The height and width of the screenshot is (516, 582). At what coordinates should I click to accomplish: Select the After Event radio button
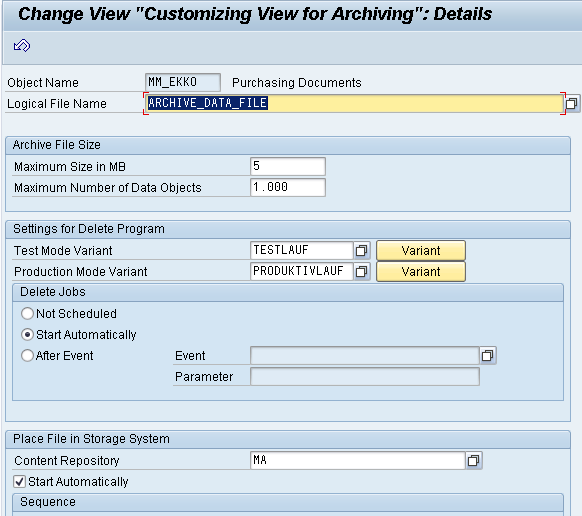[27, 356]
